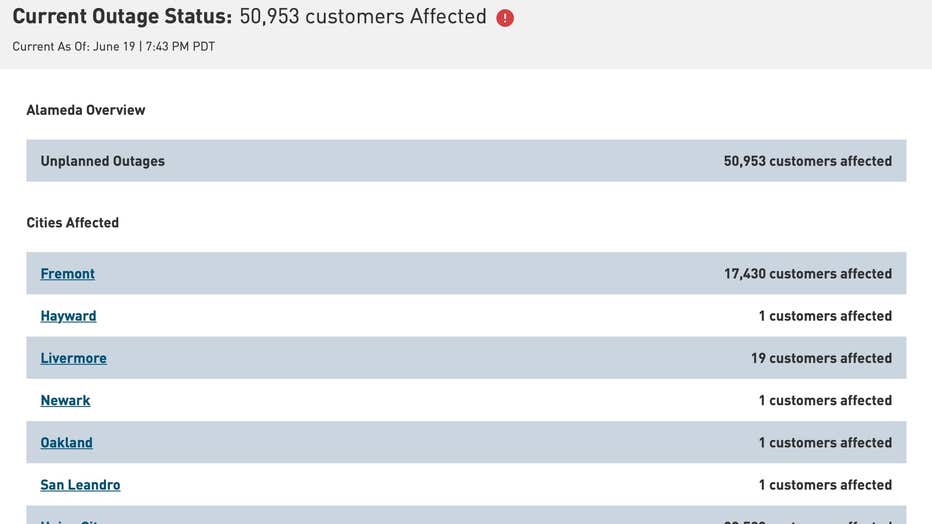The width and height of the screenshot is (932, 524).
Task: Click the red outage alert icon
Action: click(x=505, y=18)
